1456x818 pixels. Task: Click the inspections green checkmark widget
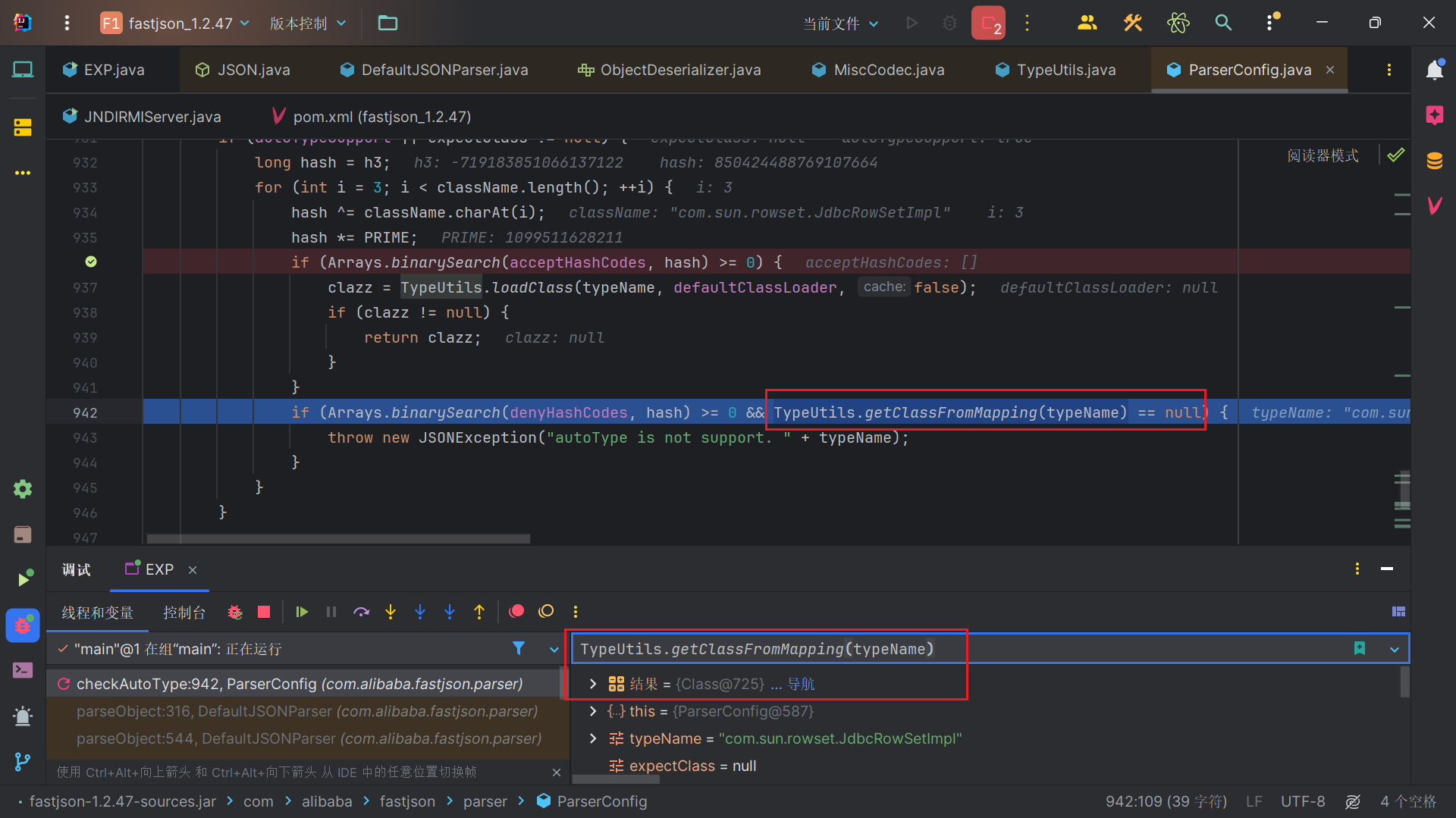[1395, 155]
